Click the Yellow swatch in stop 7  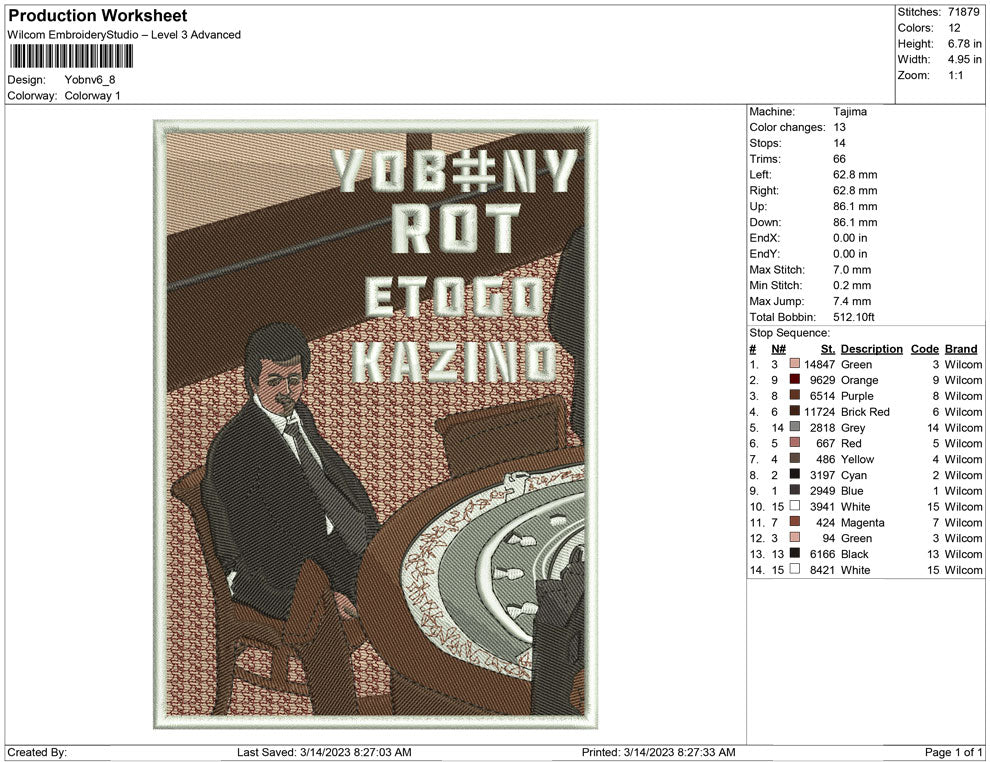click(795, 458)
